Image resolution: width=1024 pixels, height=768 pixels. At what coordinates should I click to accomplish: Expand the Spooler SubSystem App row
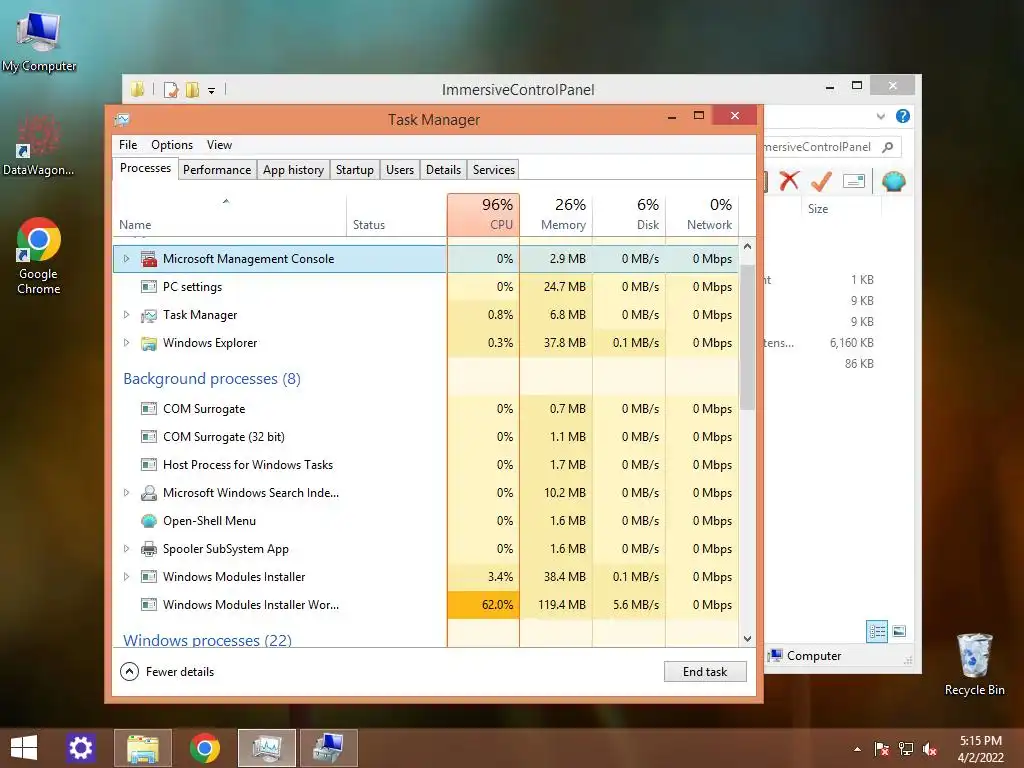tap(126, 549)
